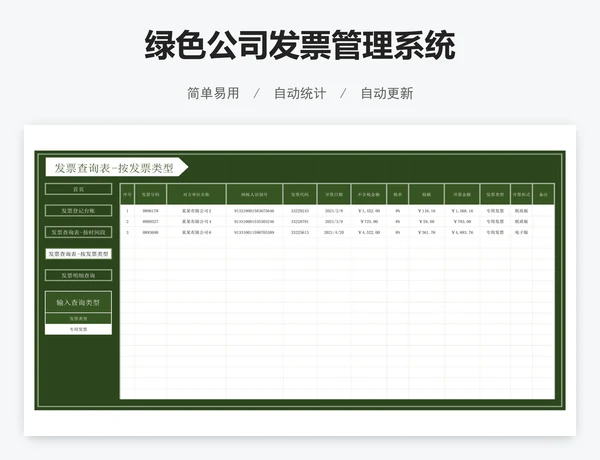The width and height of the screenshot is (600, 460).
Task: Click 电子版 invoice form cell
Action: (x=522, y=232)
